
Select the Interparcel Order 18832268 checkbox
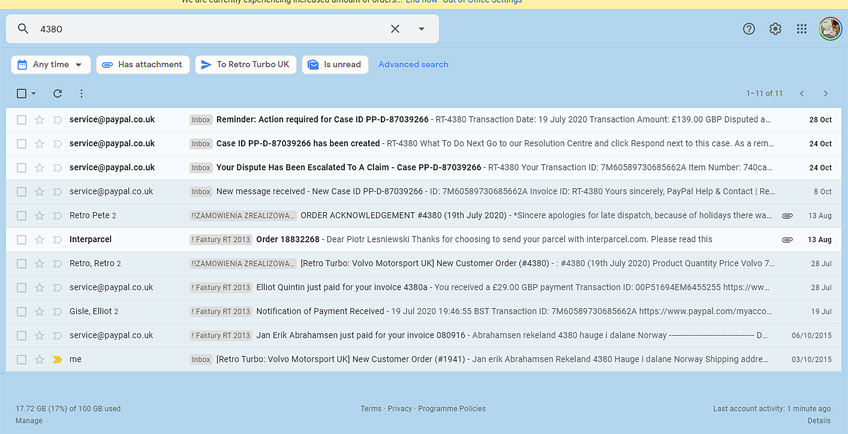point(21,240)
